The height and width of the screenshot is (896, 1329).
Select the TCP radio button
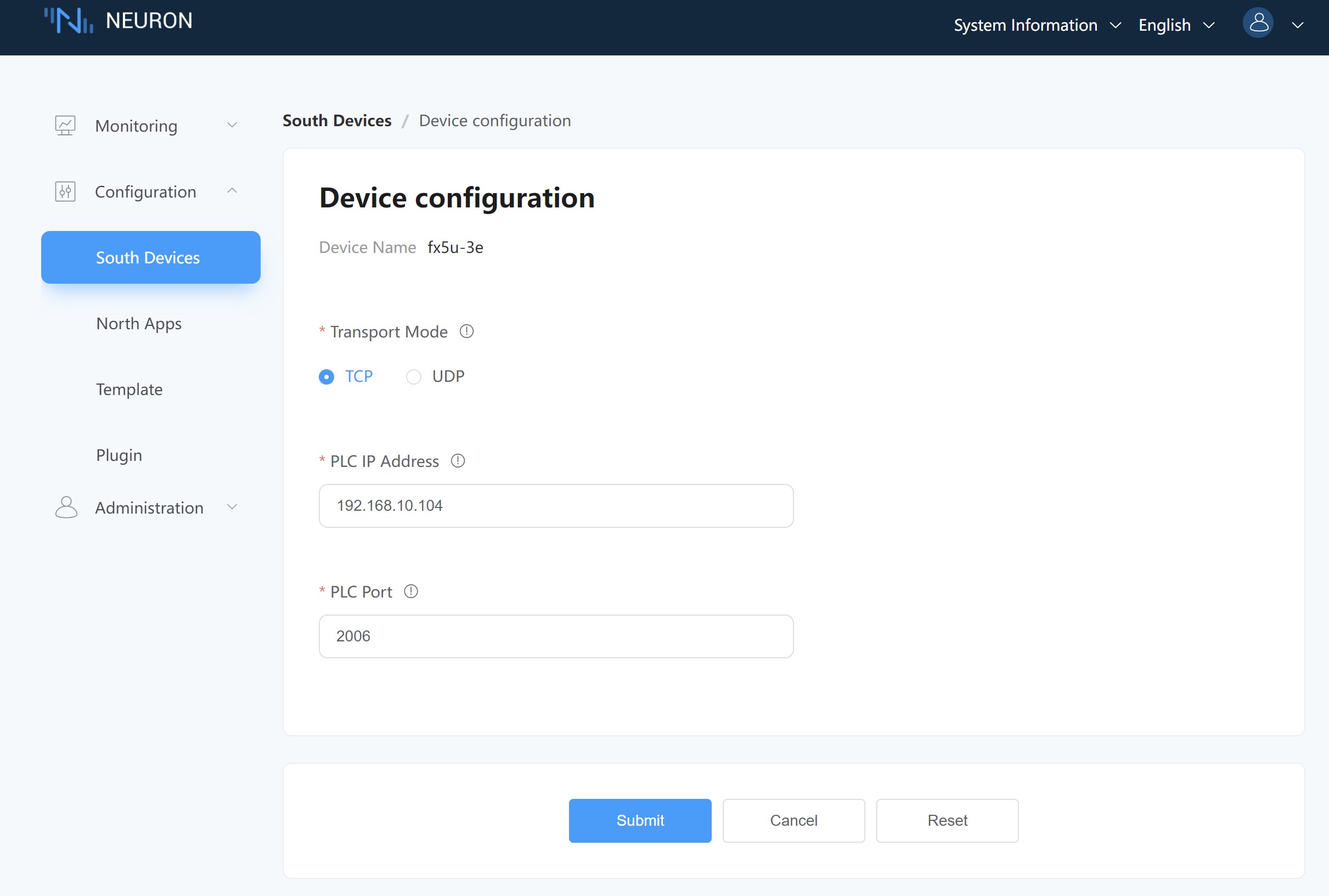[326, 376]
